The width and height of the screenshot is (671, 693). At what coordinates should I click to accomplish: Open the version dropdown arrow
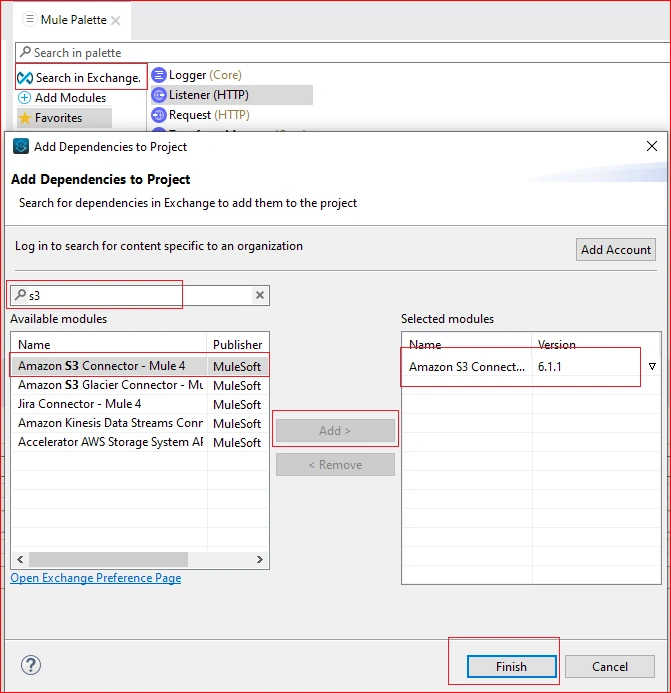pos(652,366)
